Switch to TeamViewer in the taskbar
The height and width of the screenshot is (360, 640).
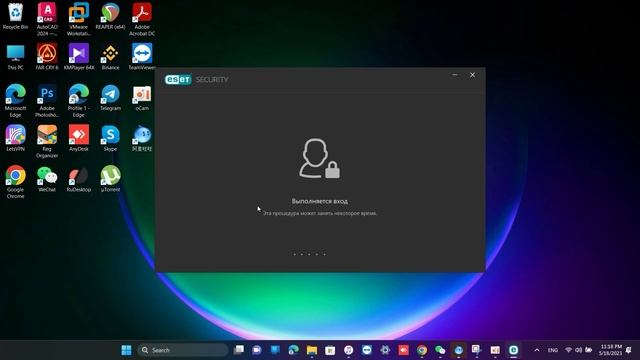point(367,350)
